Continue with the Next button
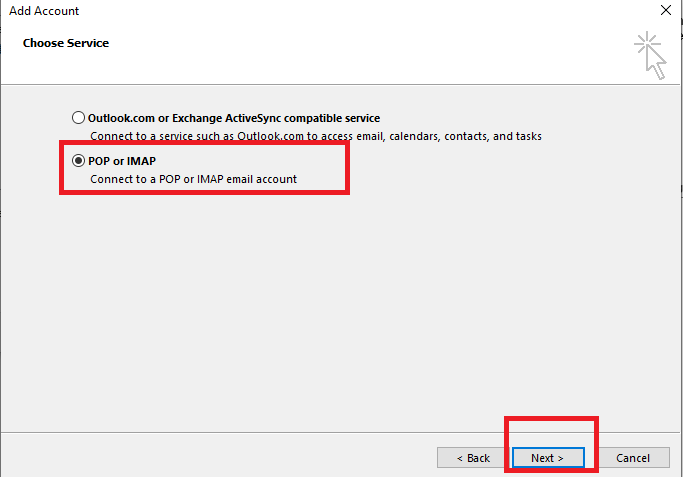 click(548, 458)
